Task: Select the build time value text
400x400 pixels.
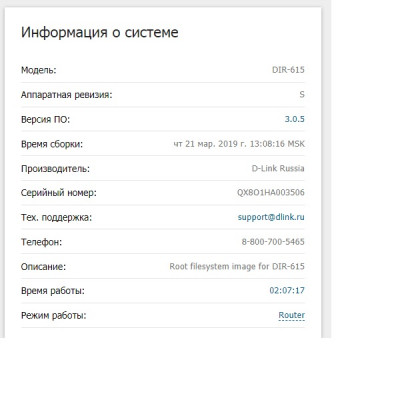Action: [x=239, y=144]
